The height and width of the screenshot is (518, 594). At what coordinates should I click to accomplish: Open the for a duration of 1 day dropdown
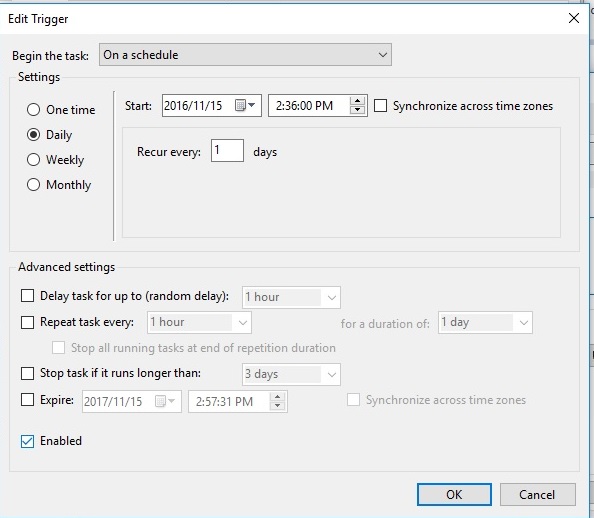point(485,322)
